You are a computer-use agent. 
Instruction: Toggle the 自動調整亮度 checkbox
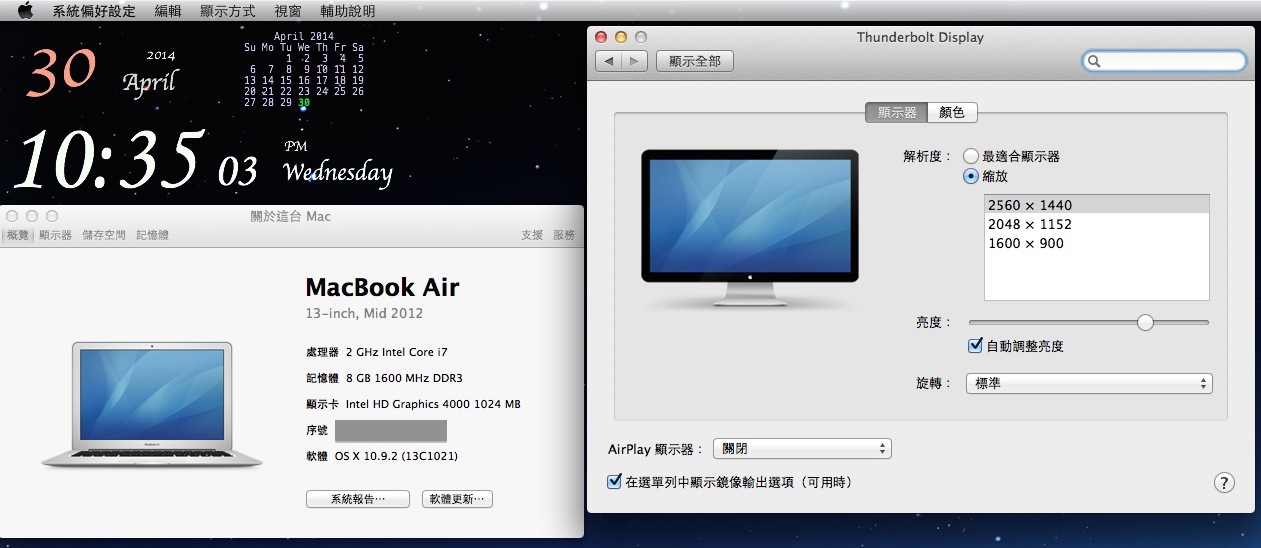[x=976, y=346]
